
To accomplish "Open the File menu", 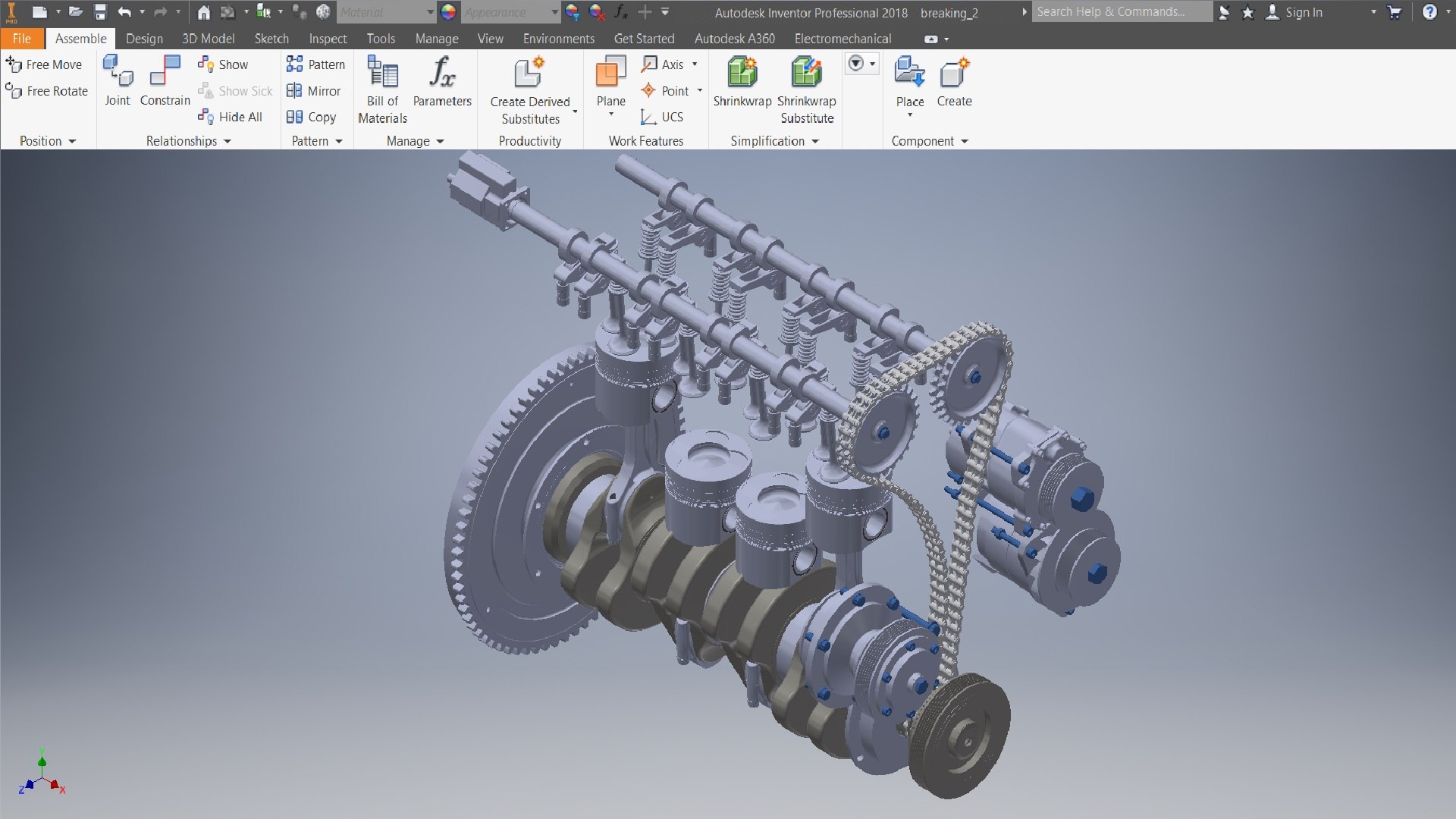I will [22, 39].
